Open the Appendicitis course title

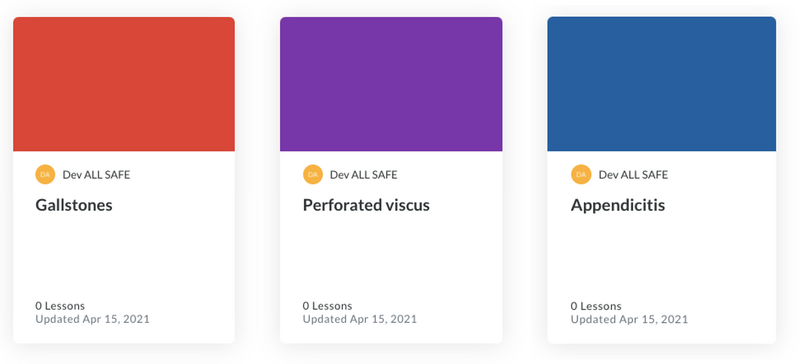click(x=618, y=205)
